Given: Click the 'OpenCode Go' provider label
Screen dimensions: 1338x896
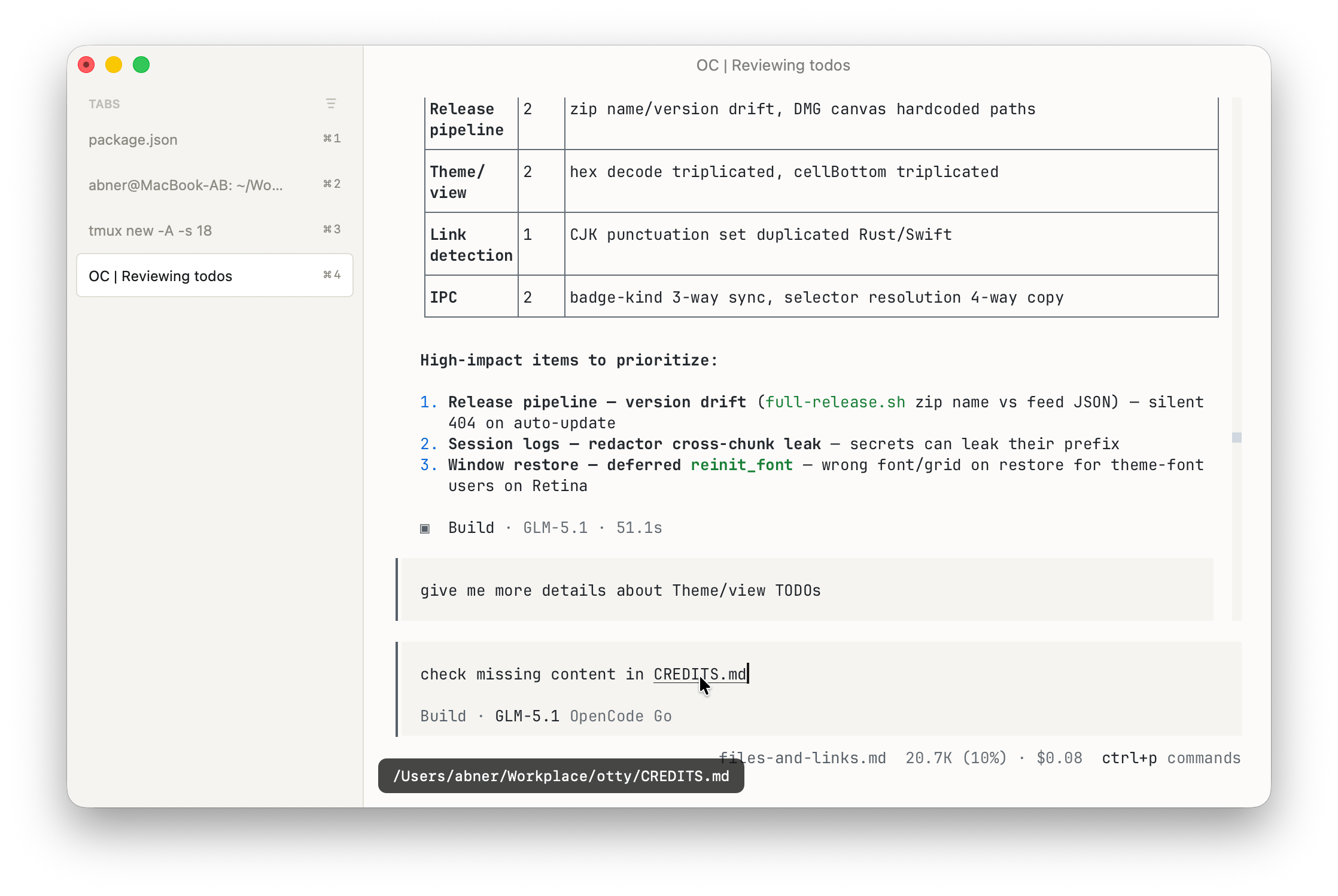Looking at the screenshot, I should click(x=621, y=716).
